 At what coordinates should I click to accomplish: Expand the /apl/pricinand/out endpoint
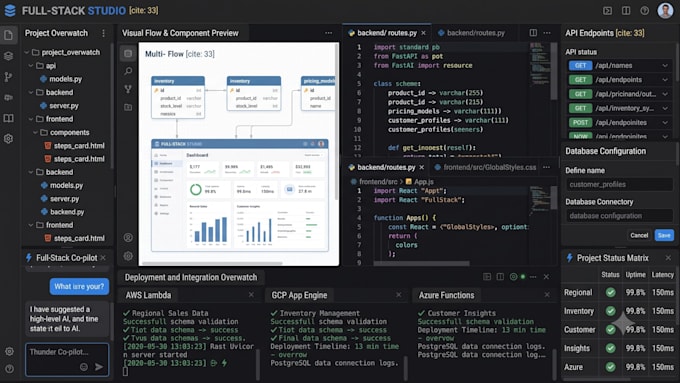(665, 94)
